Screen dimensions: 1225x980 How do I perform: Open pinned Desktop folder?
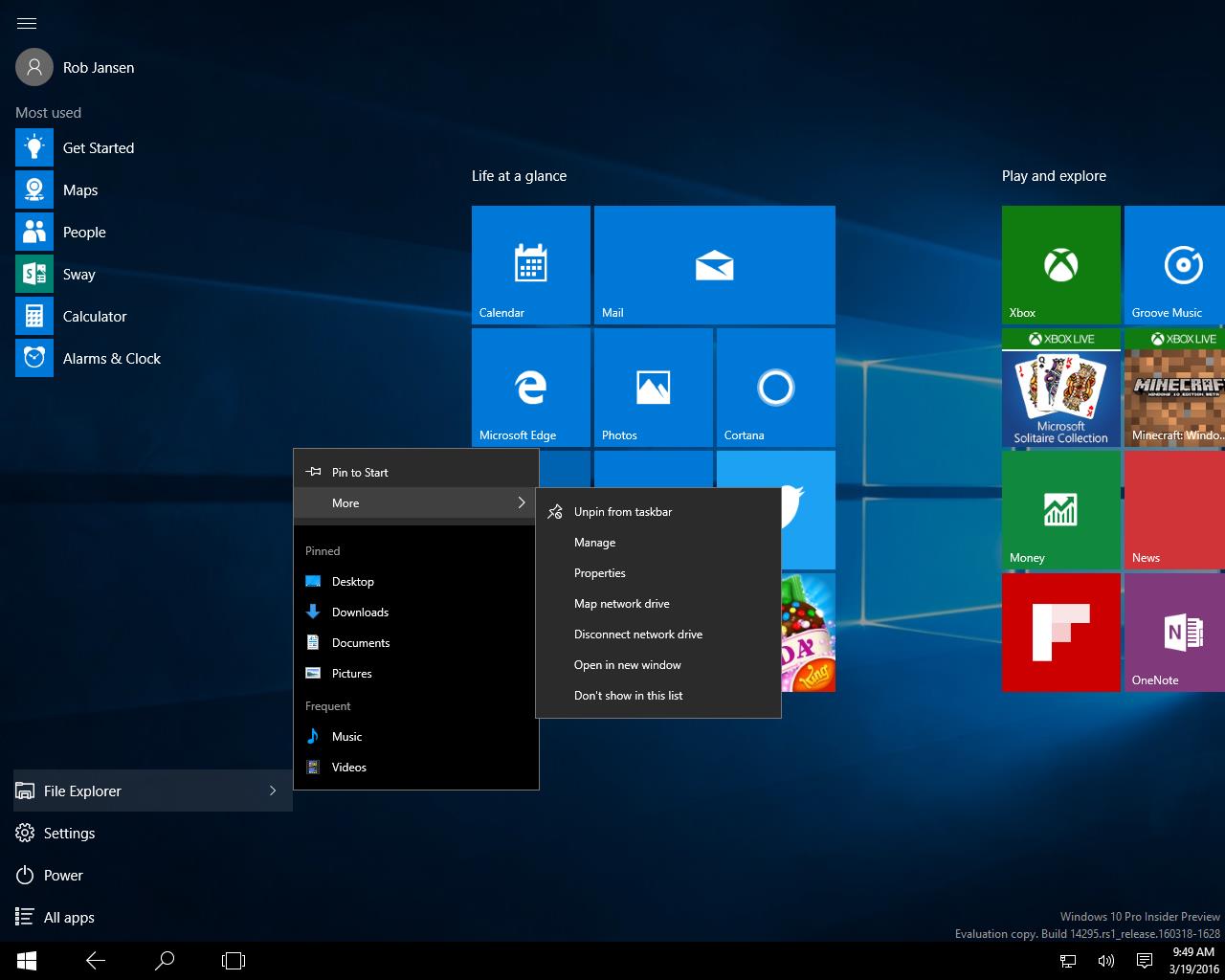416,582
